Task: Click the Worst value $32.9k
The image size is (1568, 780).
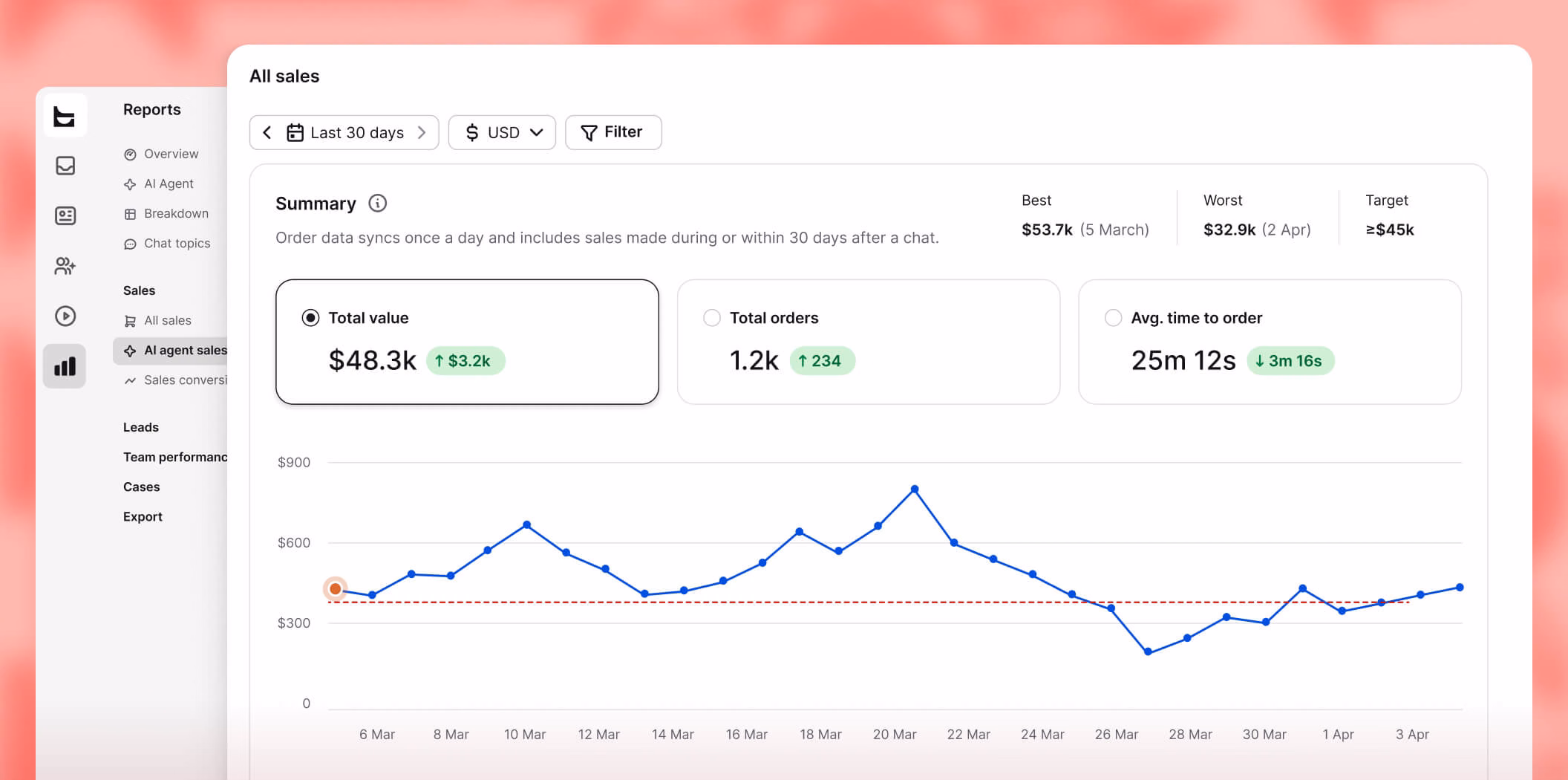Action: pos(1229,230)
